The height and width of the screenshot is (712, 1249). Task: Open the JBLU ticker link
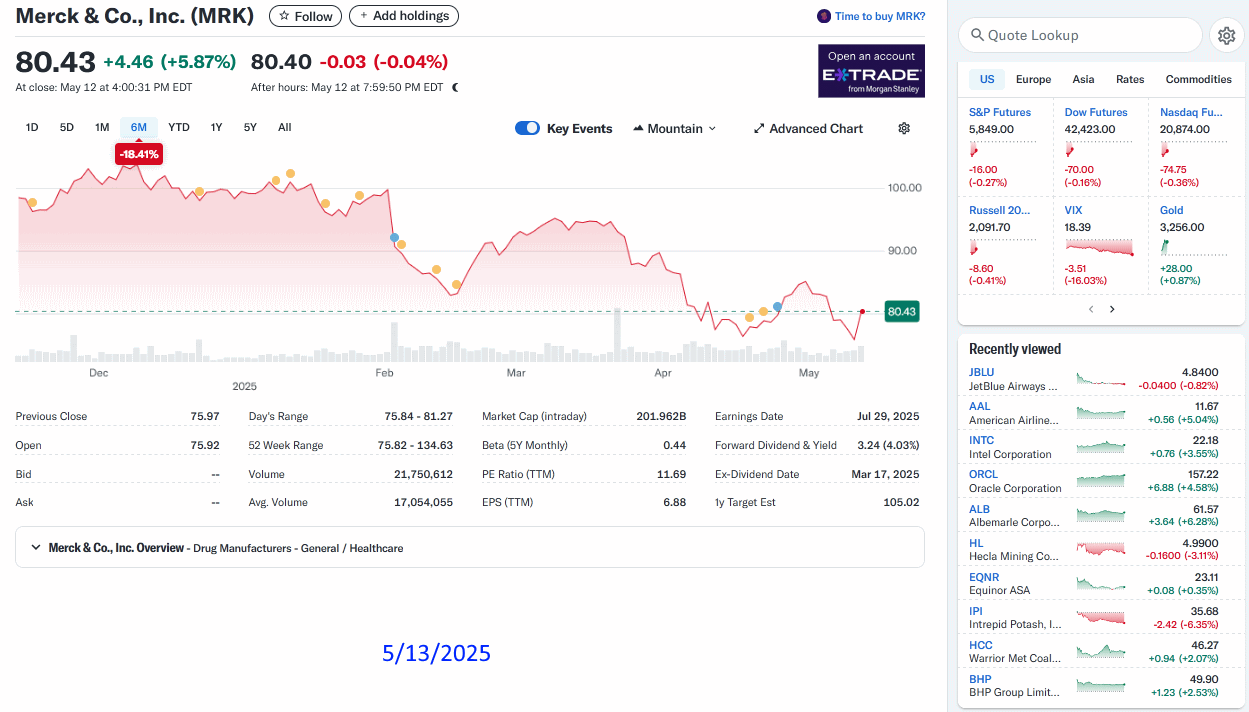pos(982,372)
